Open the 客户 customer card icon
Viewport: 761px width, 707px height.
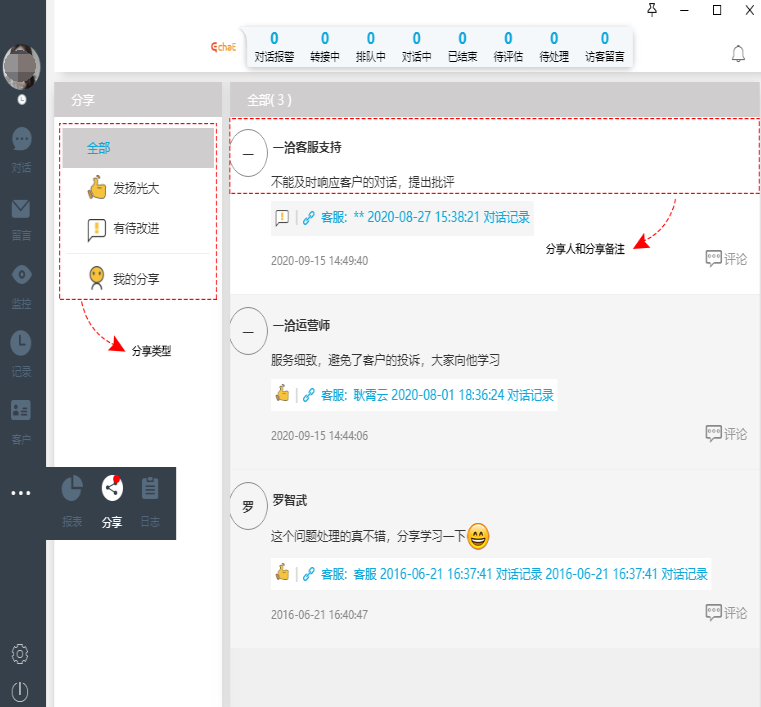21,411
